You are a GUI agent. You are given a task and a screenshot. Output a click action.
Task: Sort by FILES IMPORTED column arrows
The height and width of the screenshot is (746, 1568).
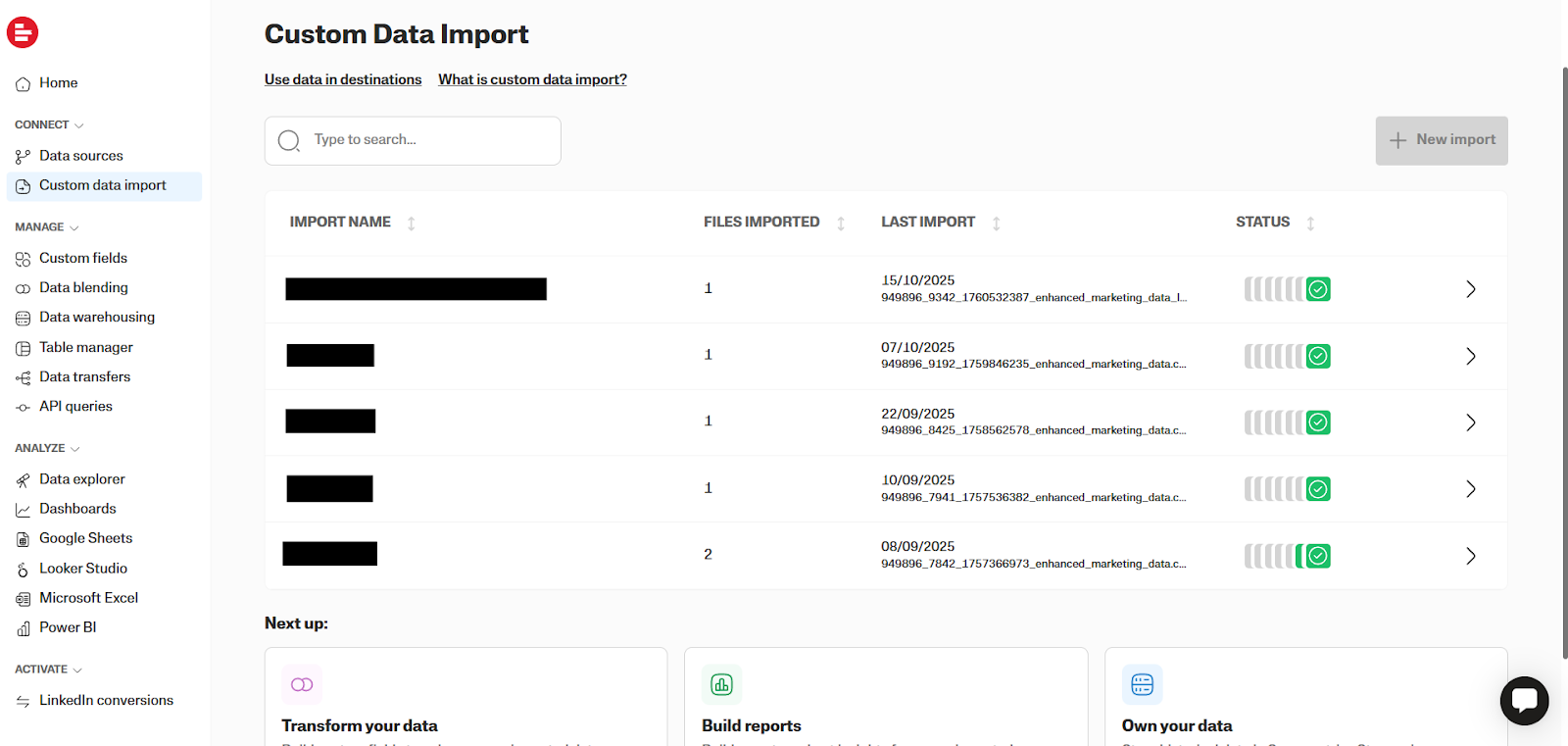tap(841, 224)
